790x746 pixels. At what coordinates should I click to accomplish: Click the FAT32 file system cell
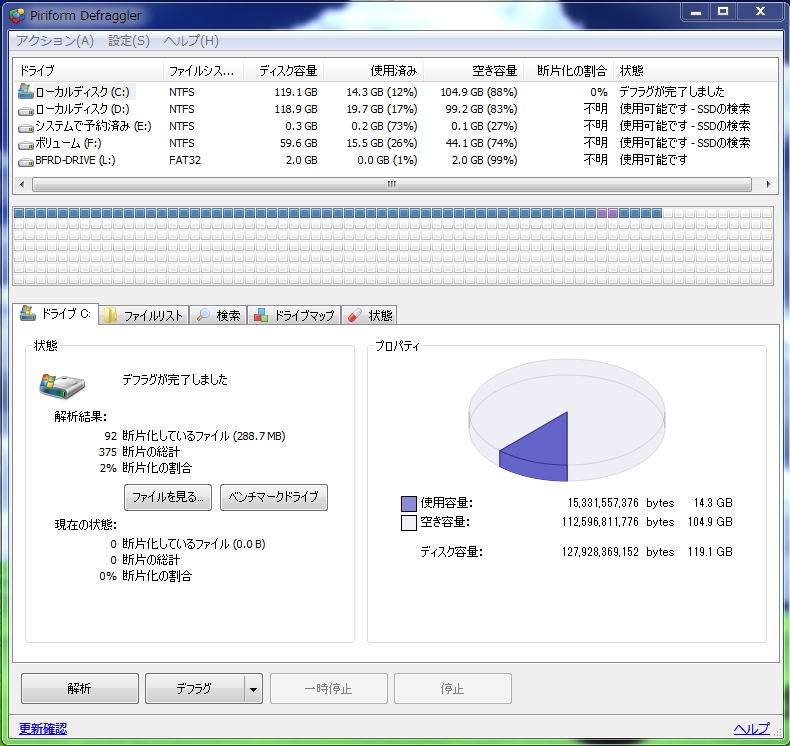(x=184, y=160)
